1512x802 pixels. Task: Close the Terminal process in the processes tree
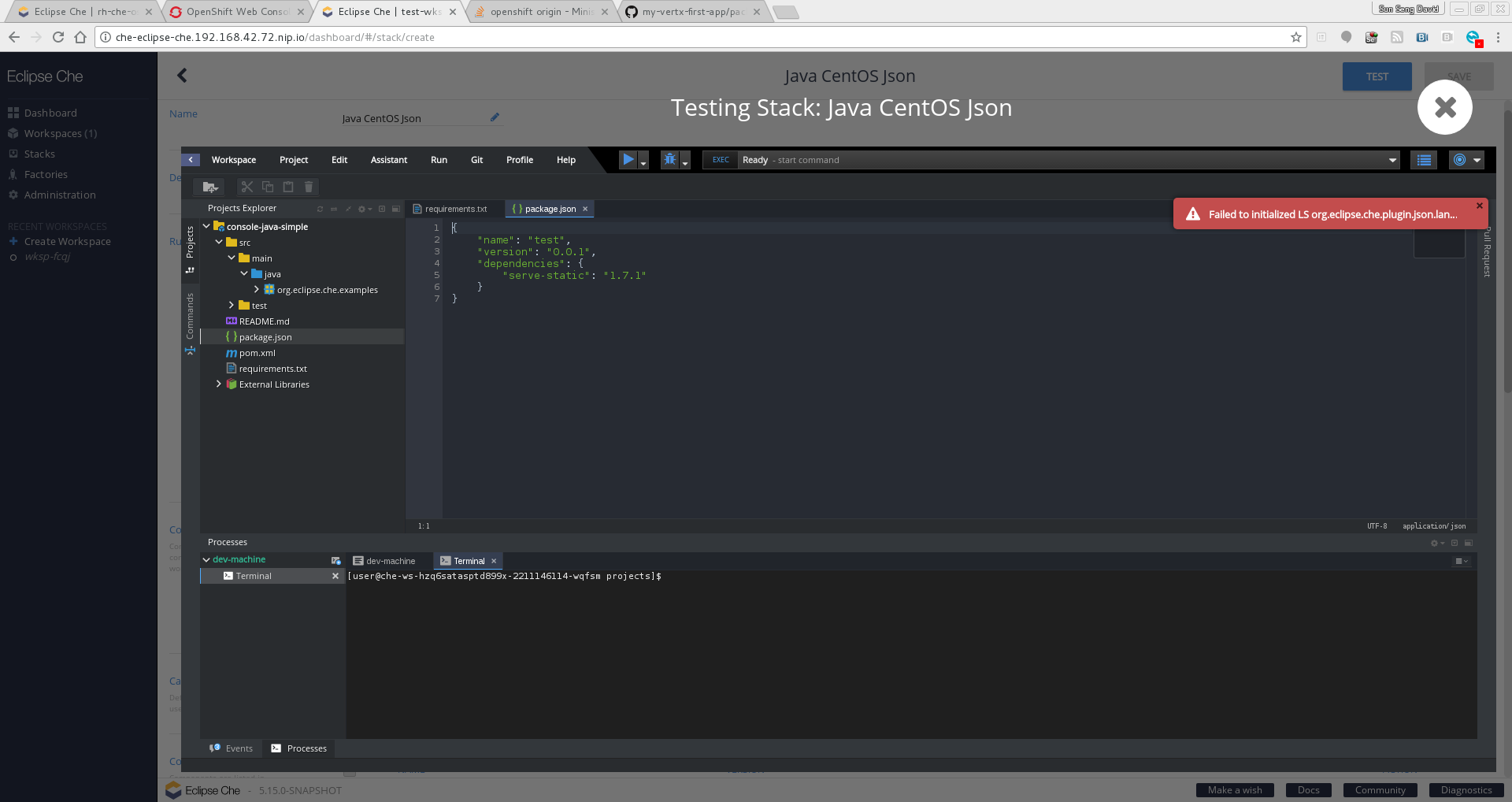click(335, 576)
